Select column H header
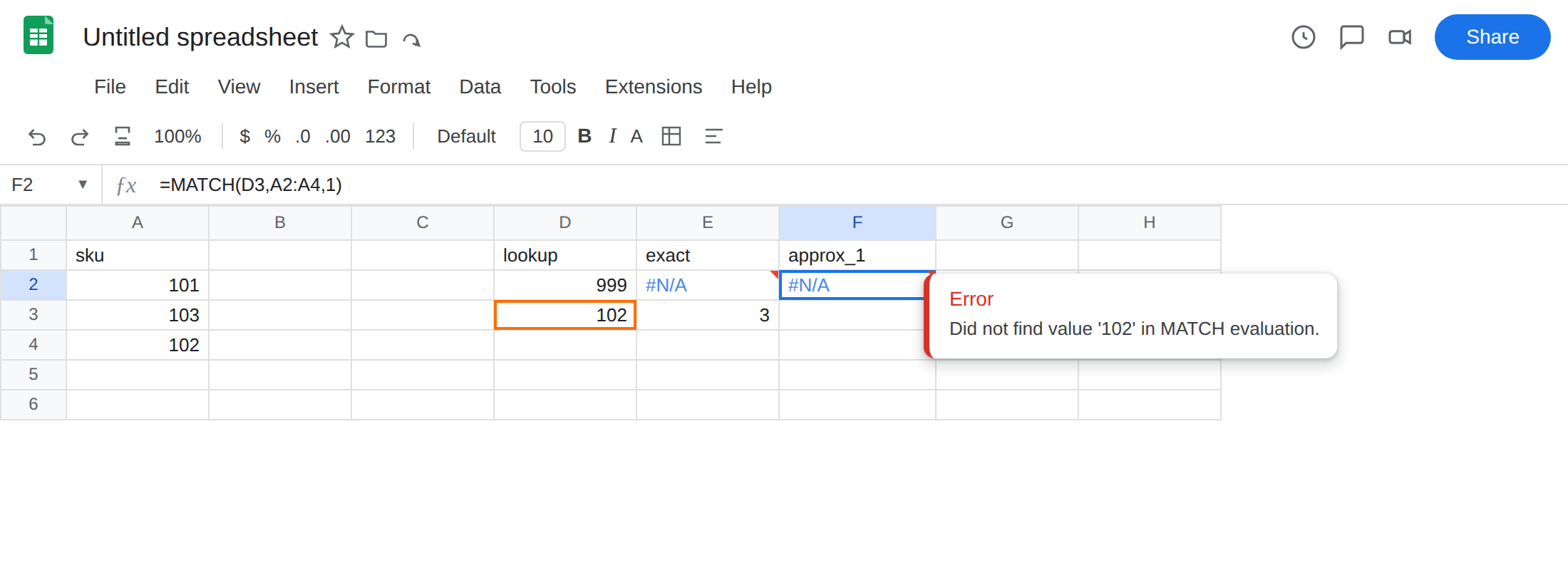Image resolution: width=1568 pixels, height=570 pixels. click(x=1150, y=223)
